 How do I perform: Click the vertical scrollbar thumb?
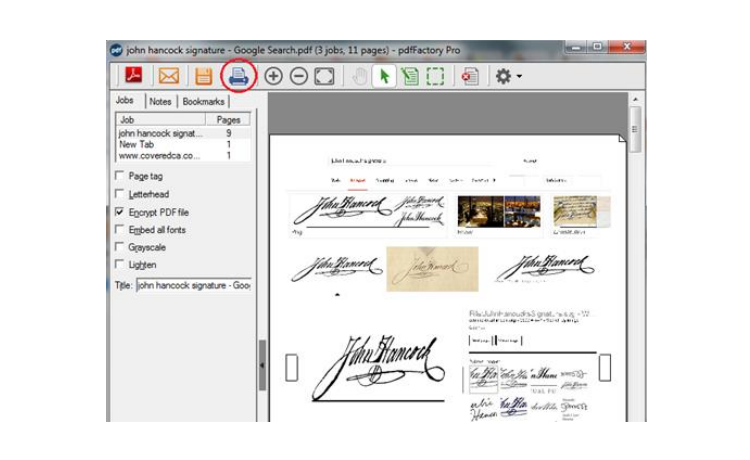[635, 129]
